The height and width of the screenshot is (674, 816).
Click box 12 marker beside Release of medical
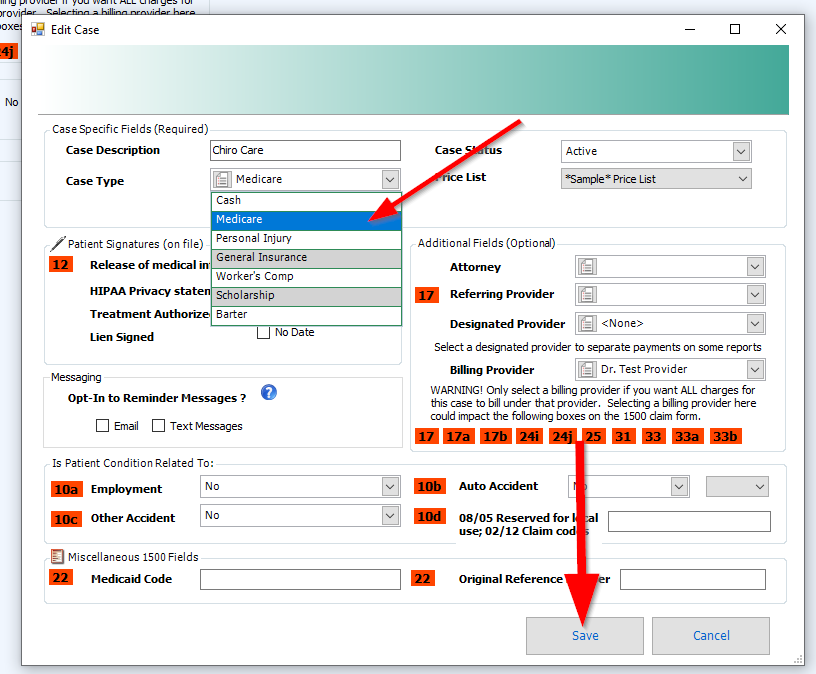(x=61, y=265)
